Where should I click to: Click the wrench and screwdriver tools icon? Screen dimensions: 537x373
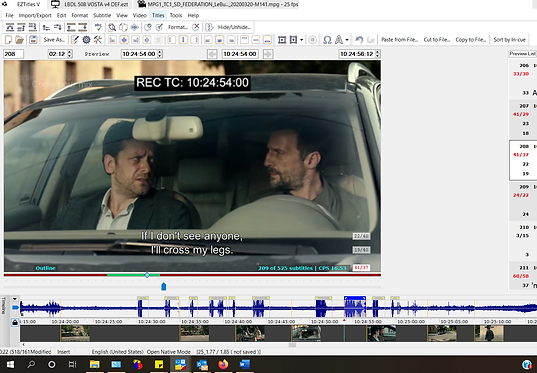[98, 40]
